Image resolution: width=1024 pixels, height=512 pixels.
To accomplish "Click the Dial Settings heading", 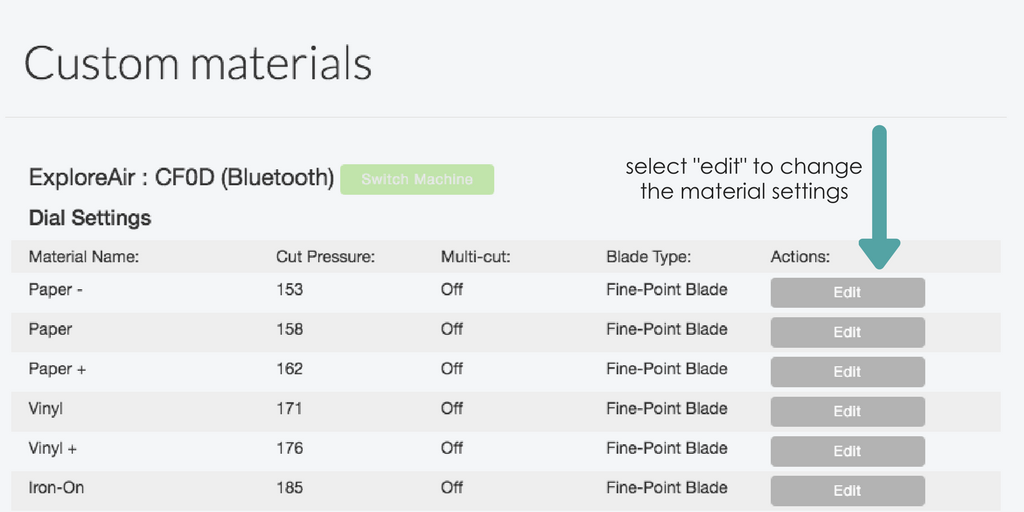I will [90, 217].
